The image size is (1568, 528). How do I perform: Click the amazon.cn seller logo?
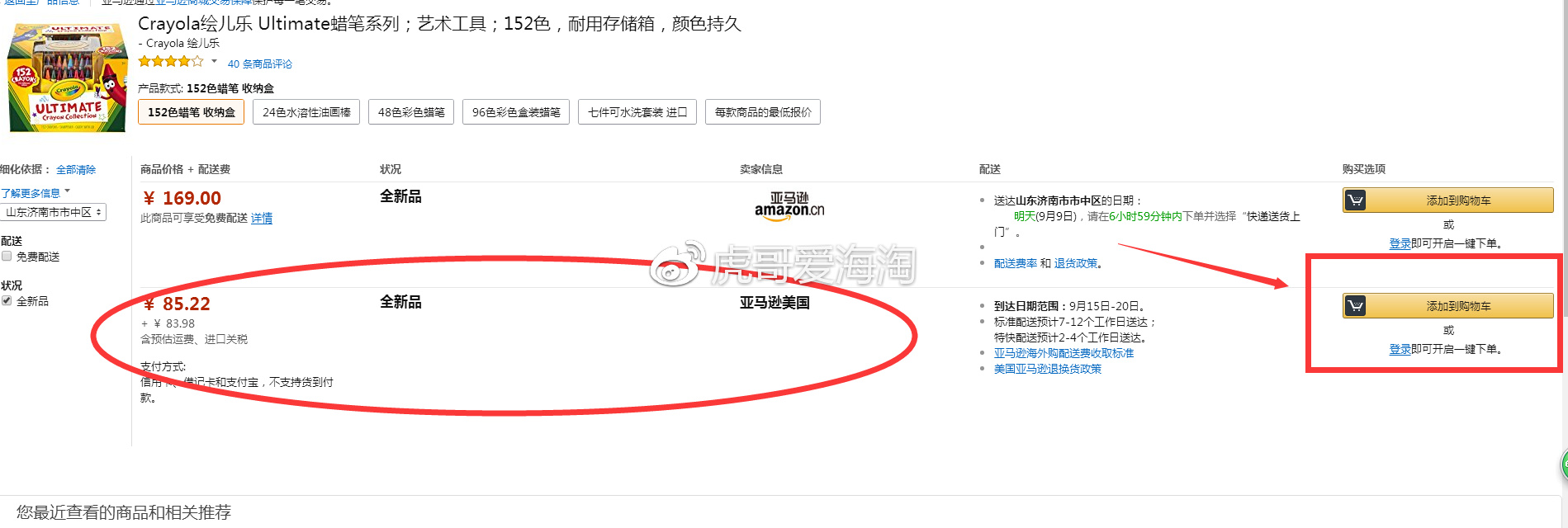pos(789,205)
